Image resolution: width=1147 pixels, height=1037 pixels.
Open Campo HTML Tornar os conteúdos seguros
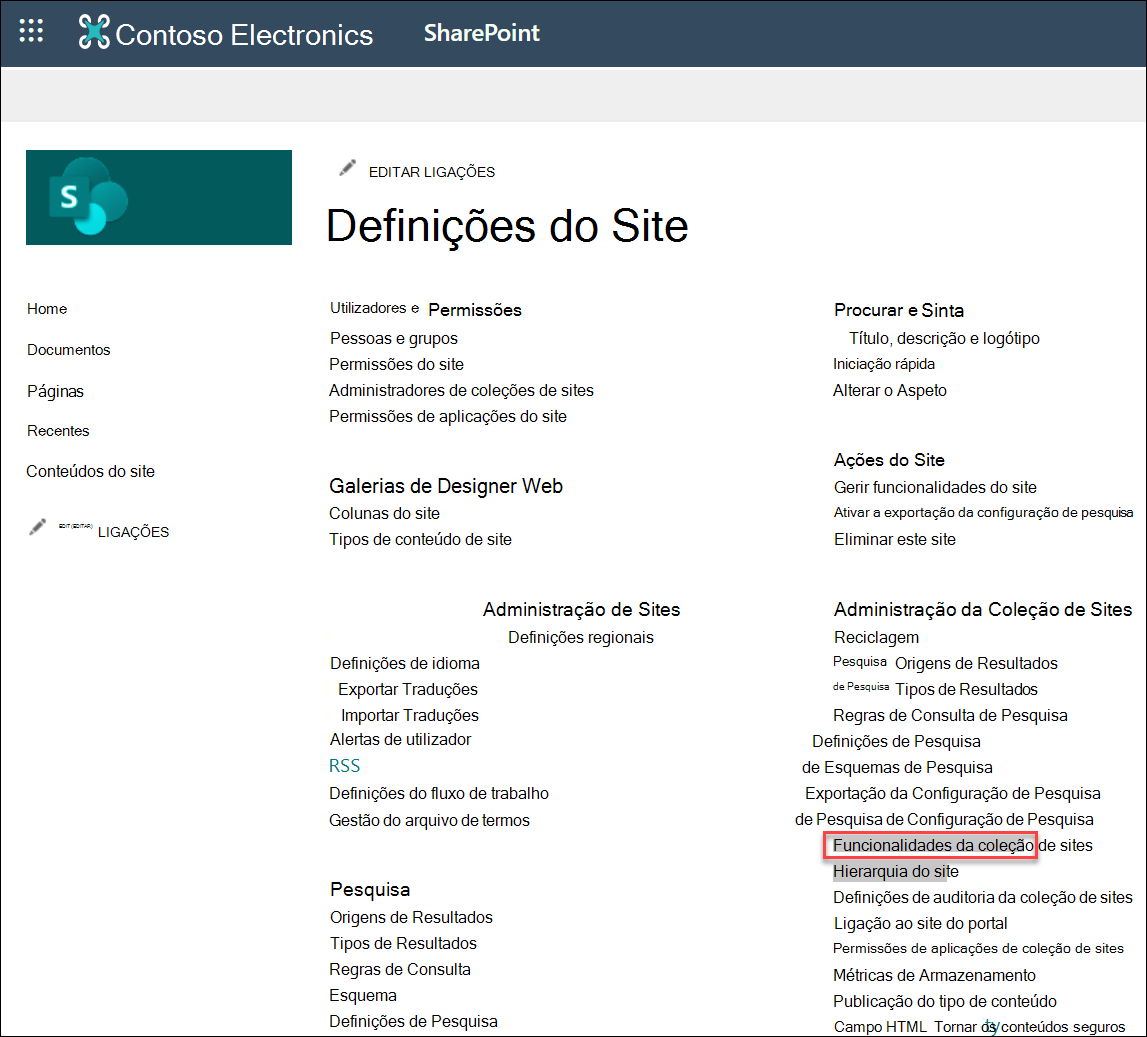click(979, 1027)
